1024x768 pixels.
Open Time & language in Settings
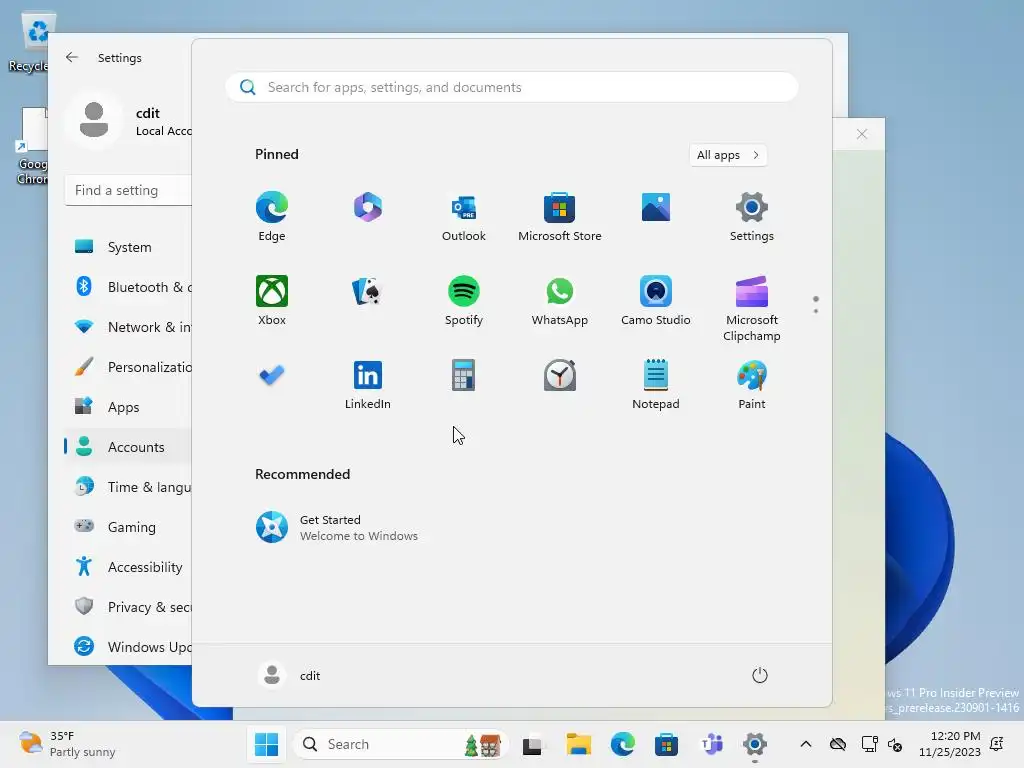point(128,487)
